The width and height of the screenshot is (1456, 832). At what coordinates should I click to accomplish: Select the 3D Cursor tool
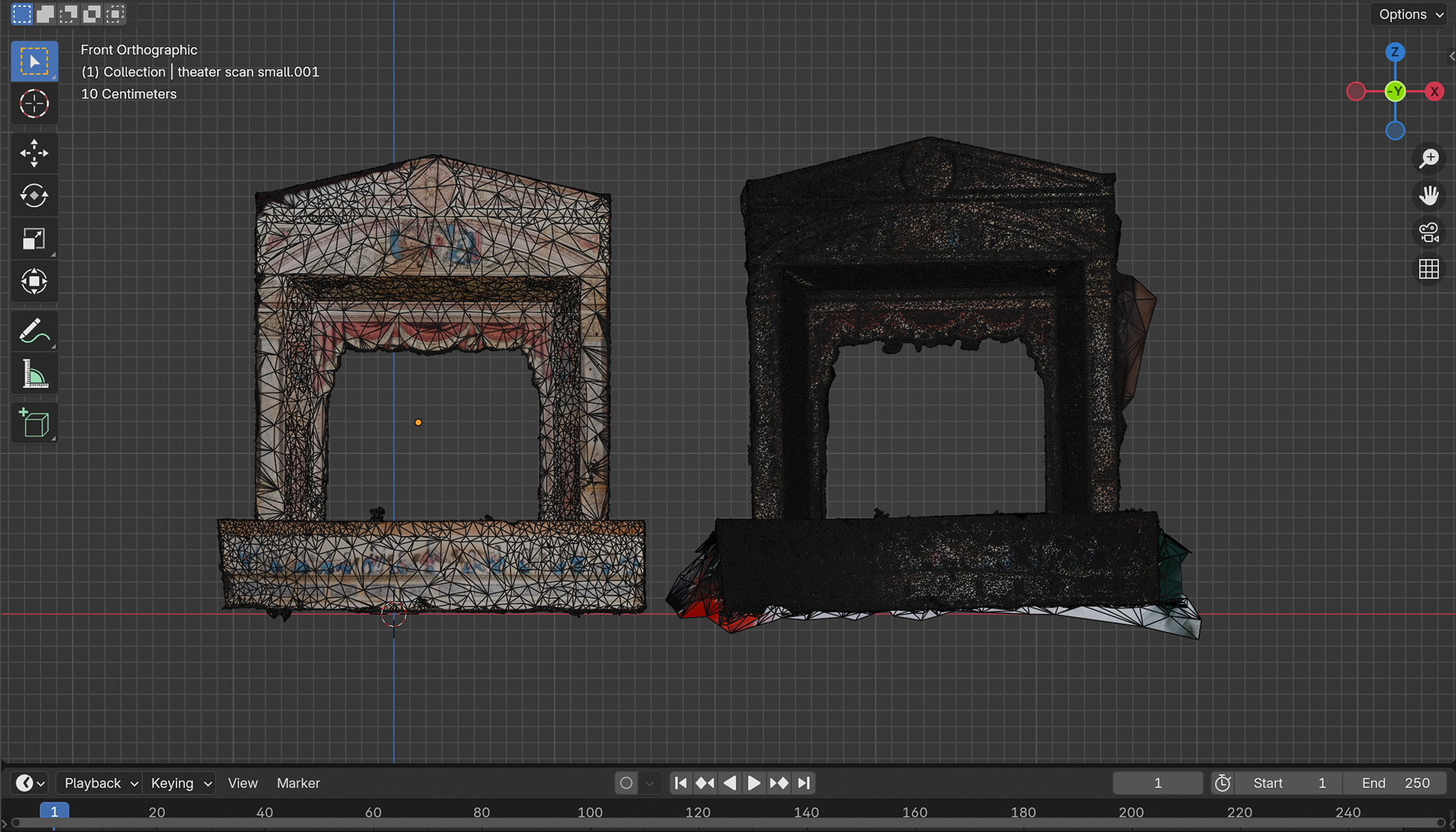[x=34, y=104]
